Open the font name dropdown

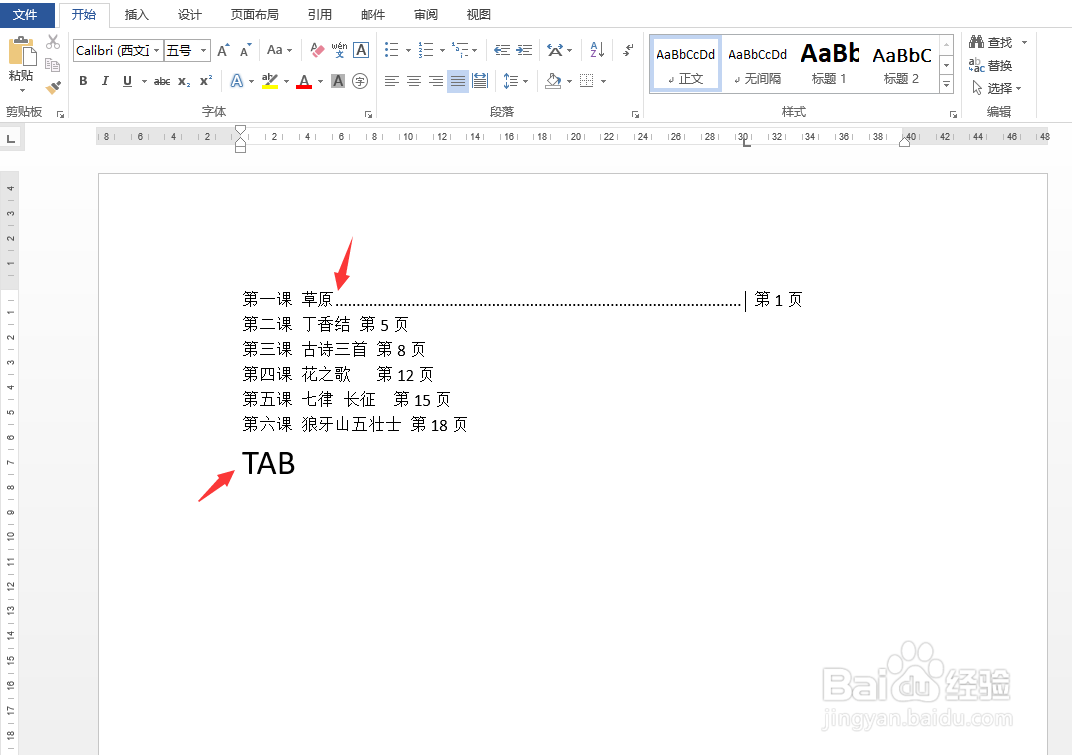(x=157, y=51)
